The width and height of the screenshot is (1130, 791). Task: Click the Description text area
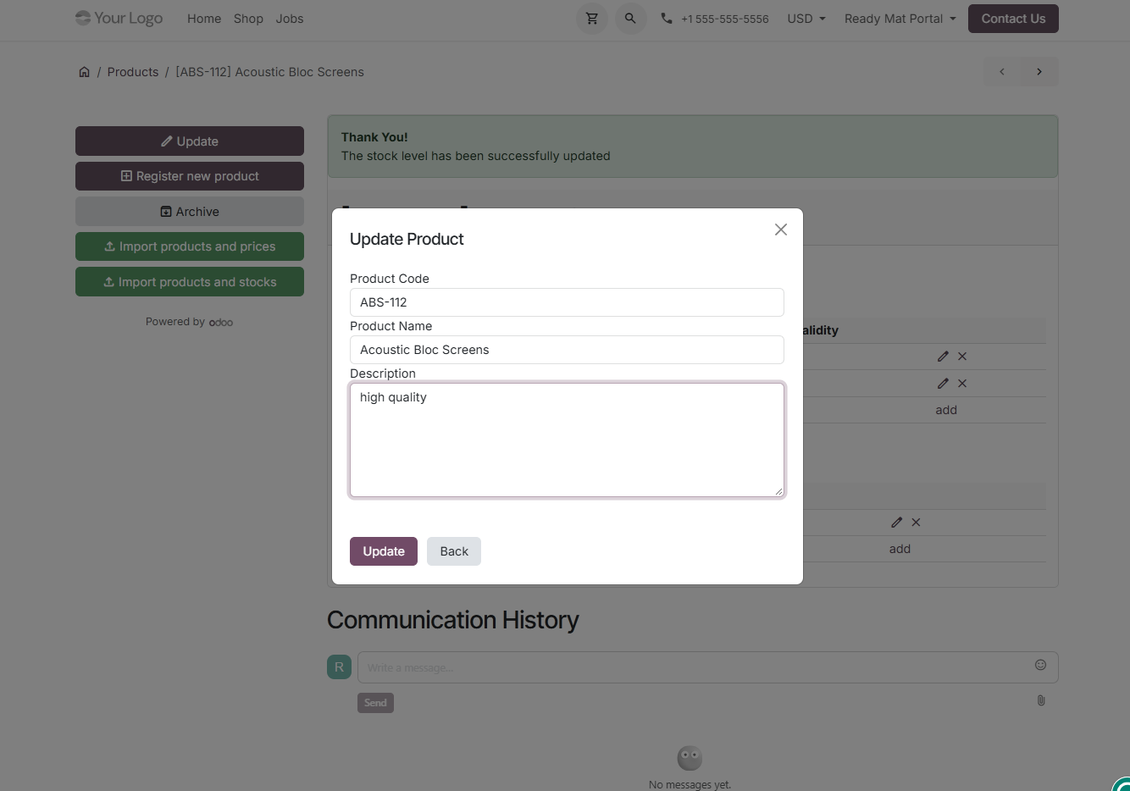[566, 440]
